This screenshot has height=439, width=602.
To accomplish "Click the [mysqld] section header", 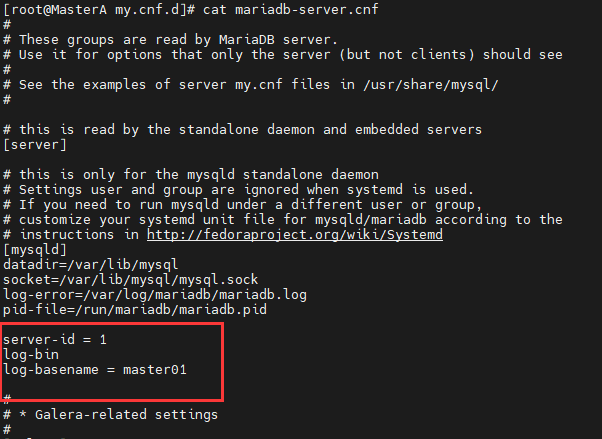I will click(35, 249).
